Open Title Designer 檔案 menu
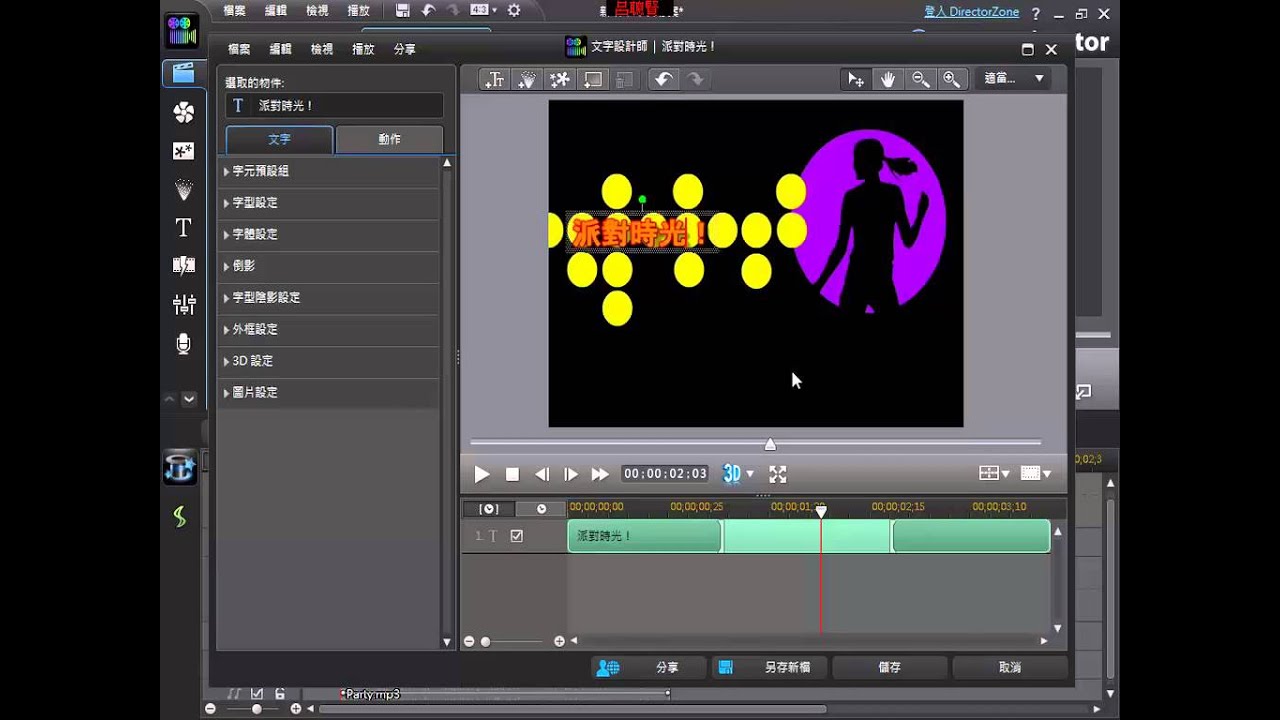 (x=239, y=49)
